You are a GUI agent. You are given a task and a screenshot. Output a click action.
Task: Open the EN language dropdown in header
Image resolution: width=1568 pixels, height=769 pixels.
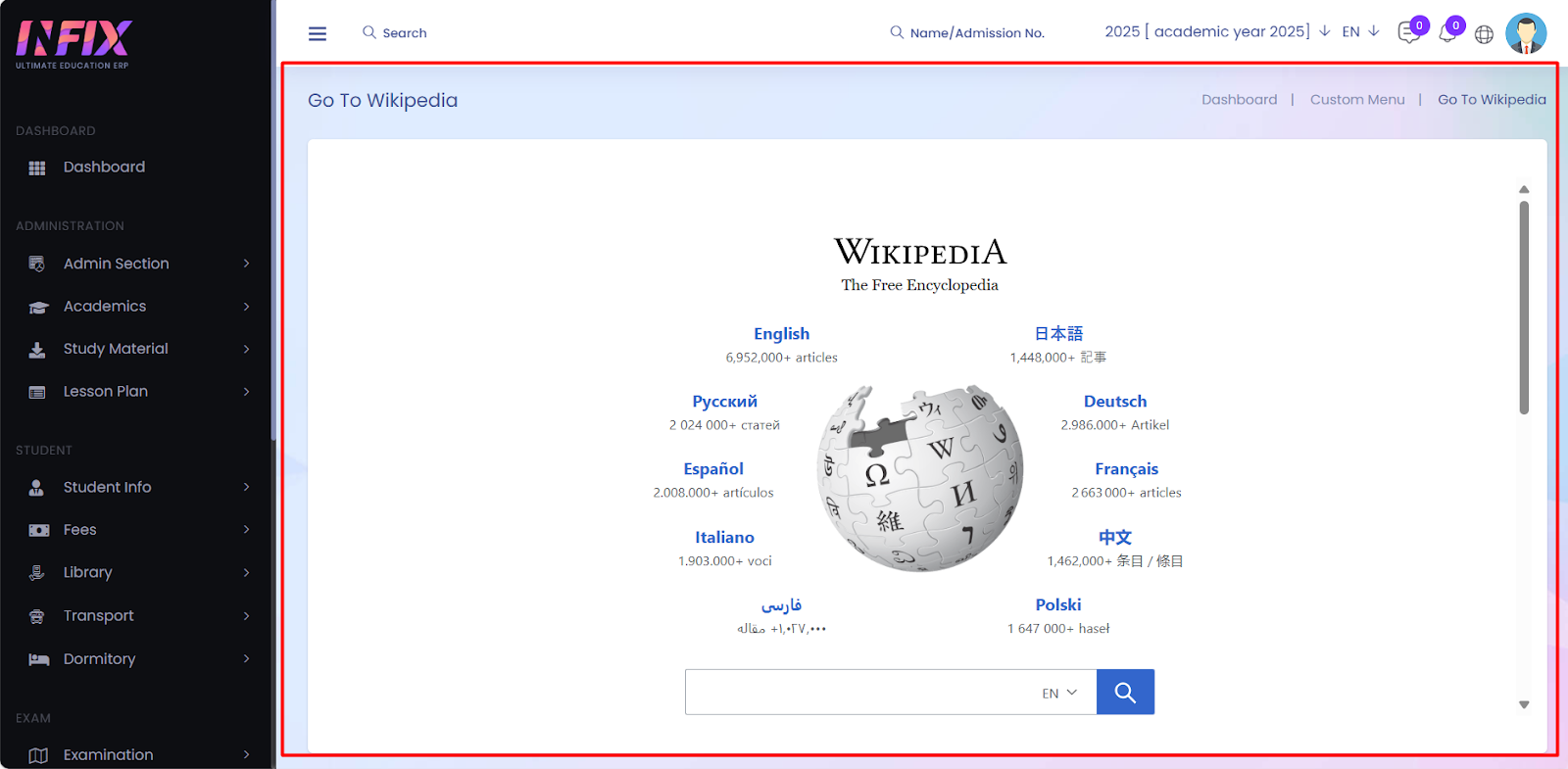pos(1360,31)
